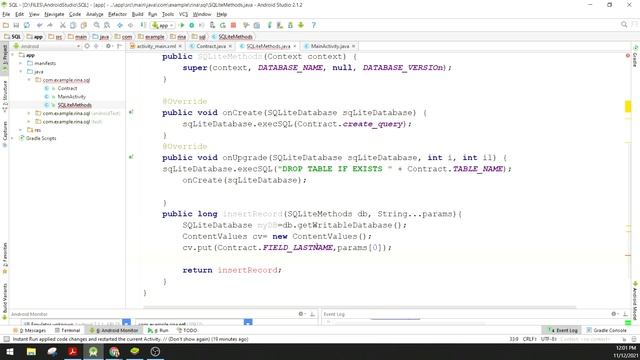Open Event Log settings gear
The image size is (640, 360).
tap(614, 314)
